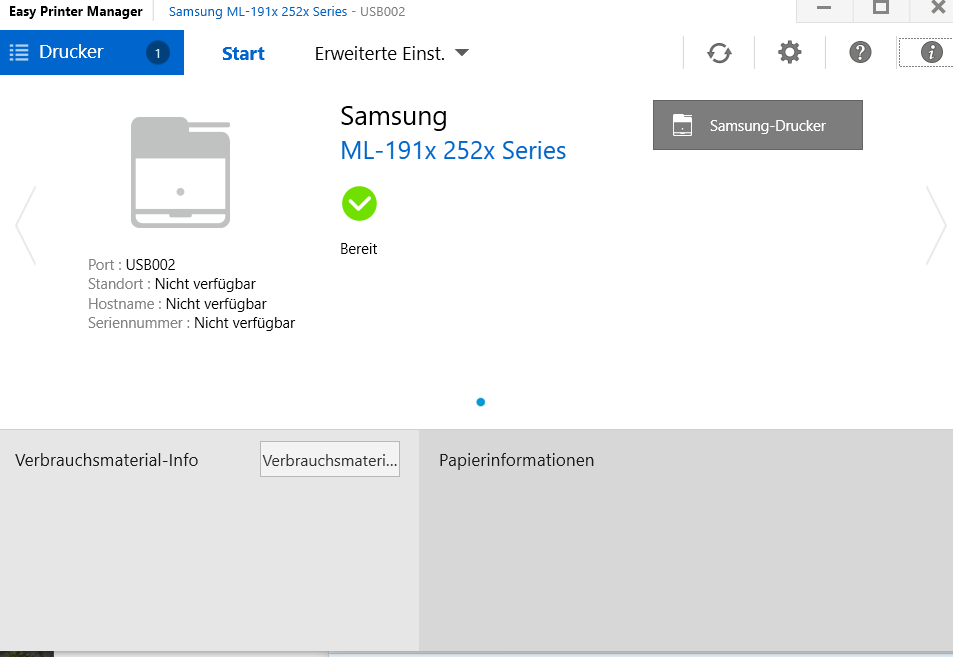The height and width of the screenshot is (657, 953).
Task: Open help with the question mark icon
Action: click(x=860, y=52)
